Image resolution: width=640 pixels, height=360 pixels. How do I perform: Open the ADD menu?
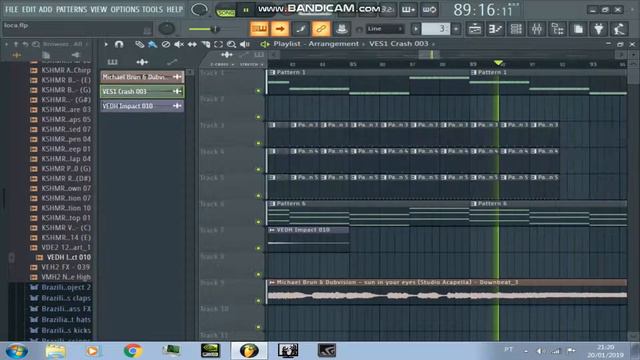[x=45, y=9]
